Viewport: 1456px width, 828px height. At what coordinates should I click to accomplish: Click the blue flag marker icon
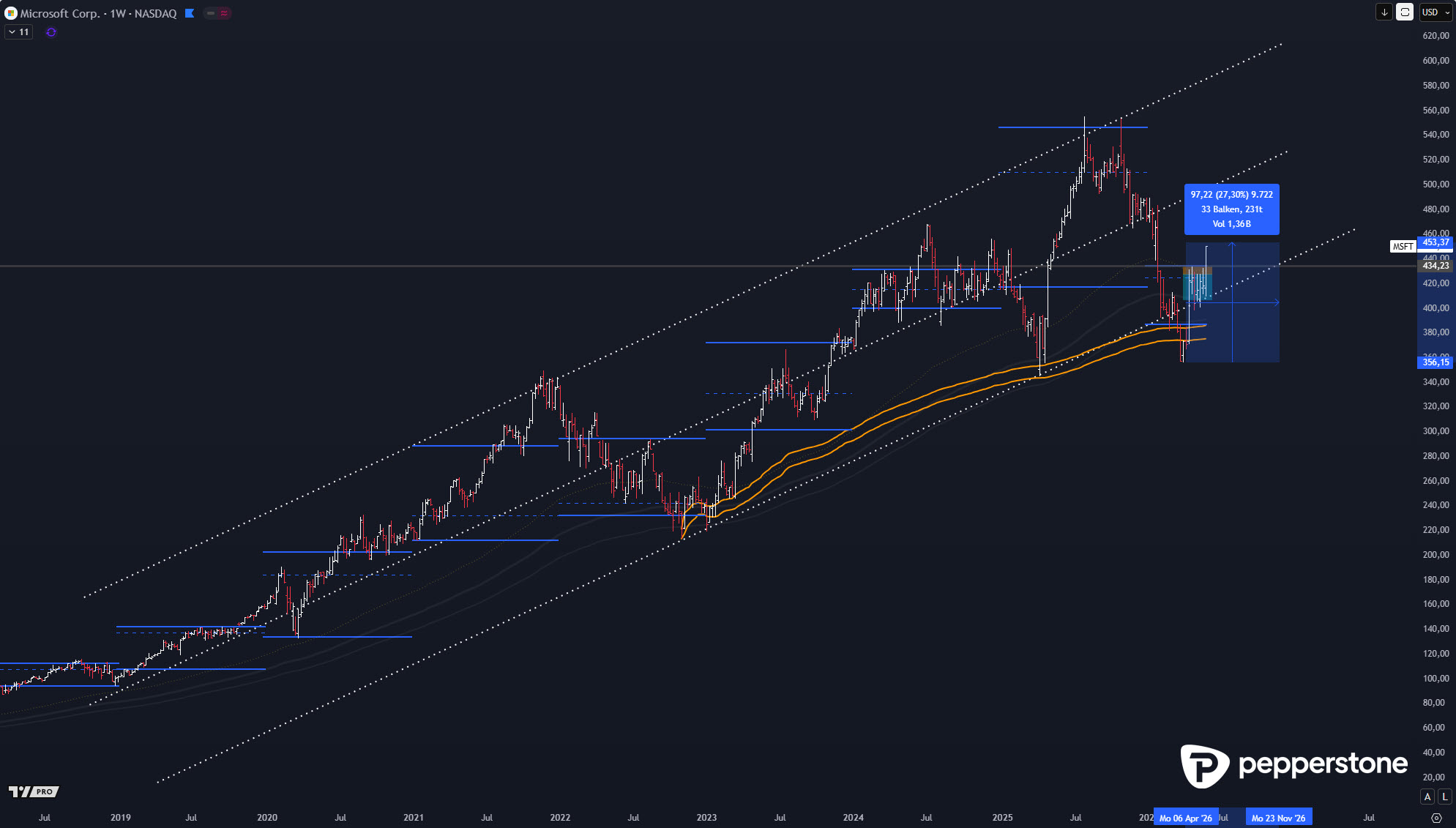point(190,13)
